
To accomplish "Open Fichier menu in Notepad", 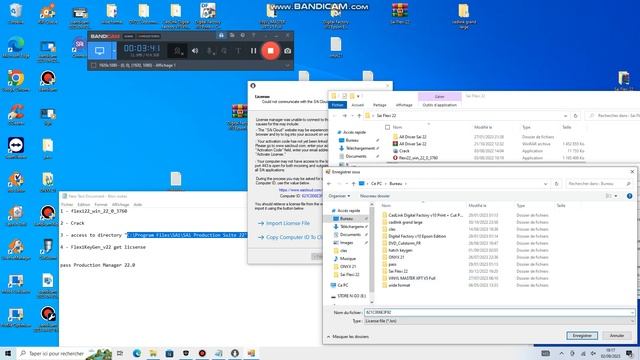I will click(x=67, y=204).
